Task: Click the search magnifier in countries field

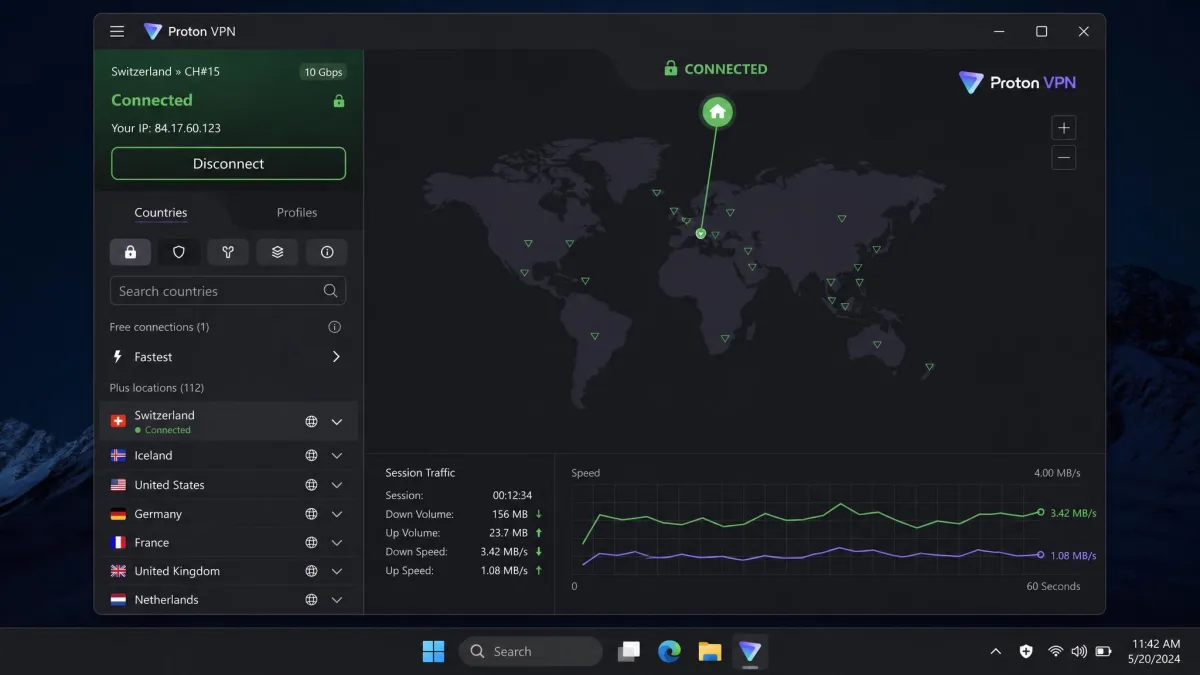Action: (x=330, y=291)
